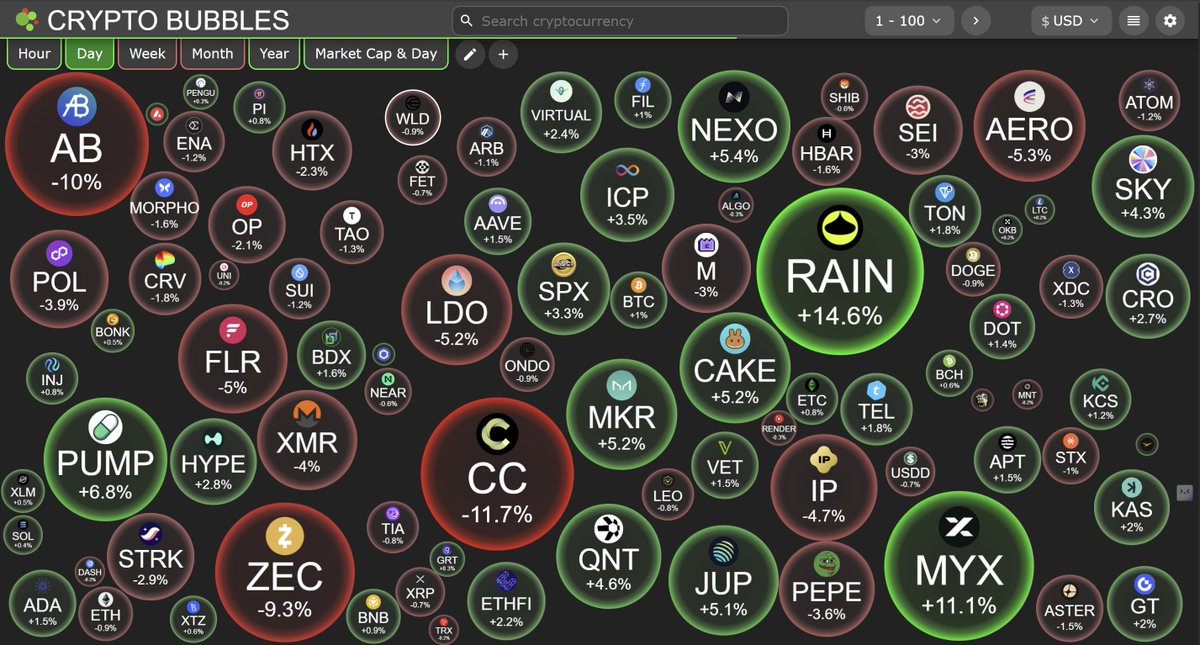
Task: Open the 1 - 100 range dropdown
Action: 908,20
